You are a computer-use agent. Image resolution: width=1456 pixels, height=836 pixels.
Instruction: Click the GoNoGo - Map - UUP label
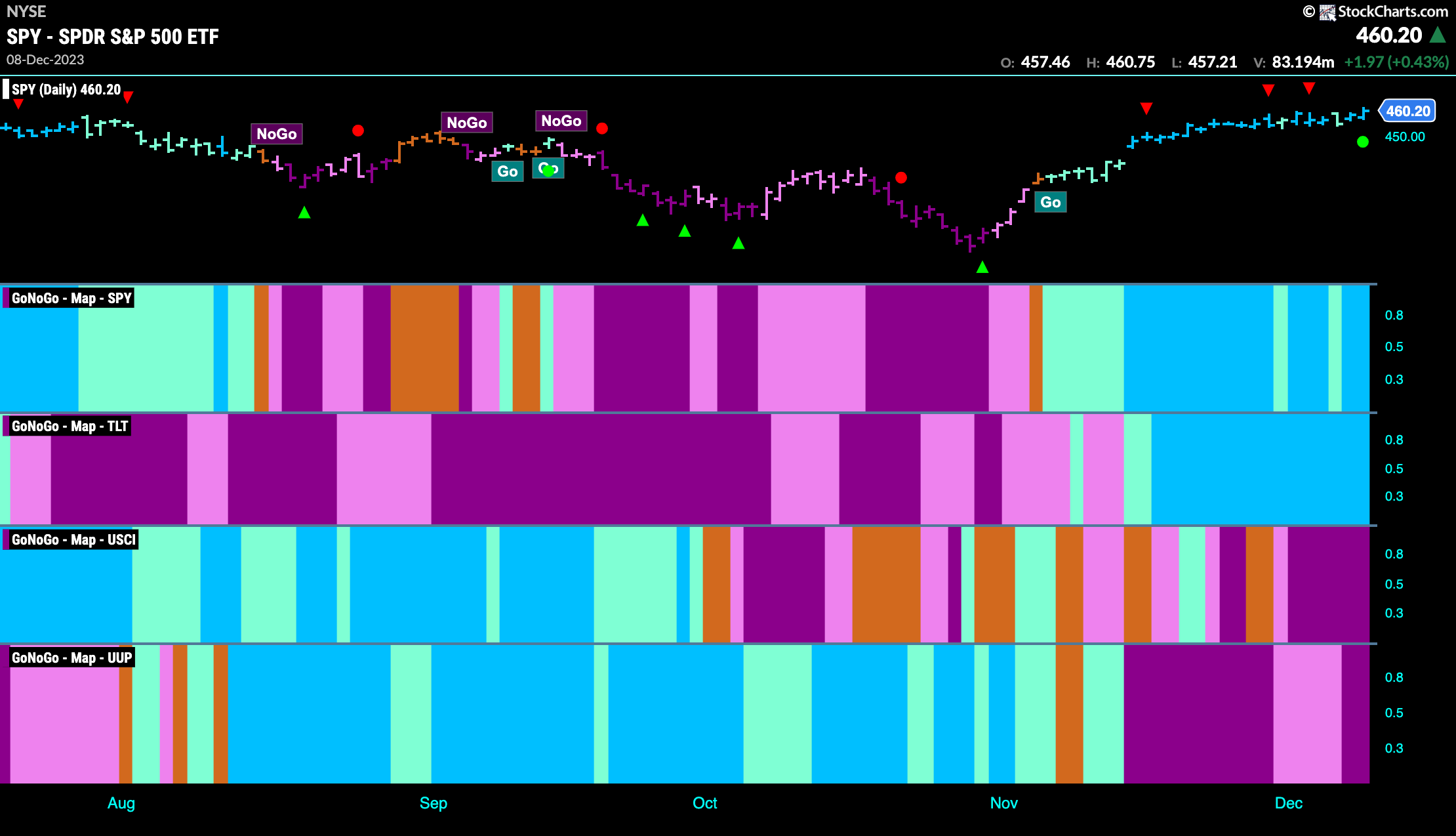71,658
